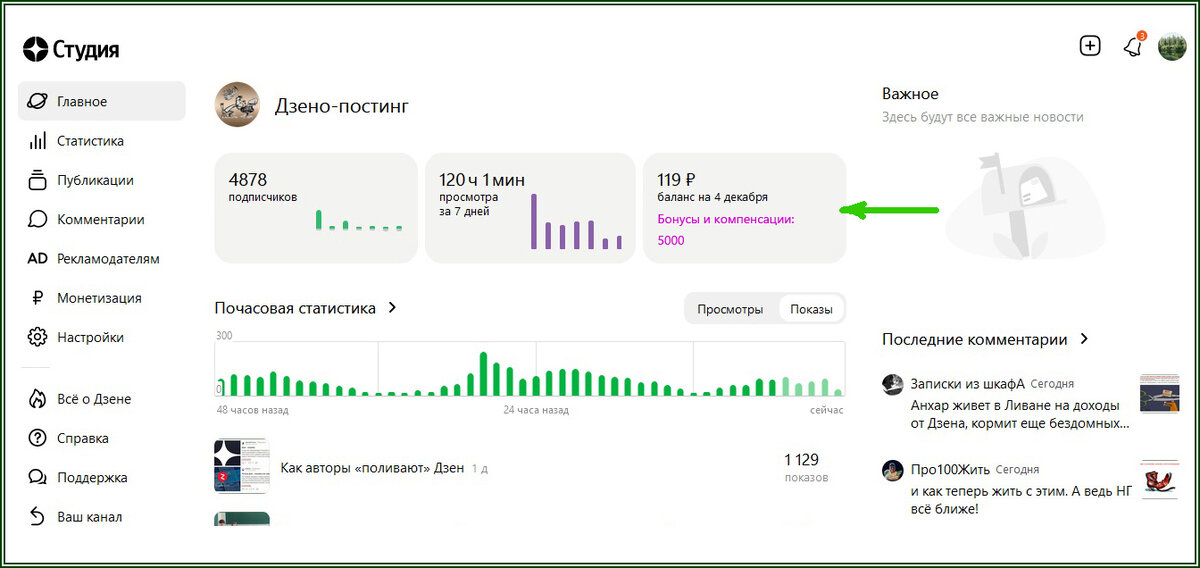
Task: Open comment text Анхар живет в Ливане
Action: point(1021,415)
